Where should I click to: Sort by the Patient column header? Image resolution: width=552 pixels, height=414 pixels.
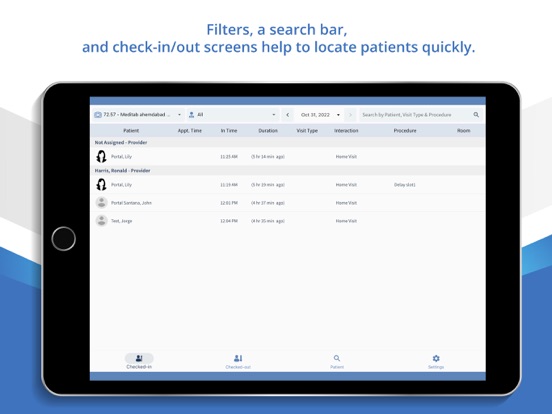131,131
